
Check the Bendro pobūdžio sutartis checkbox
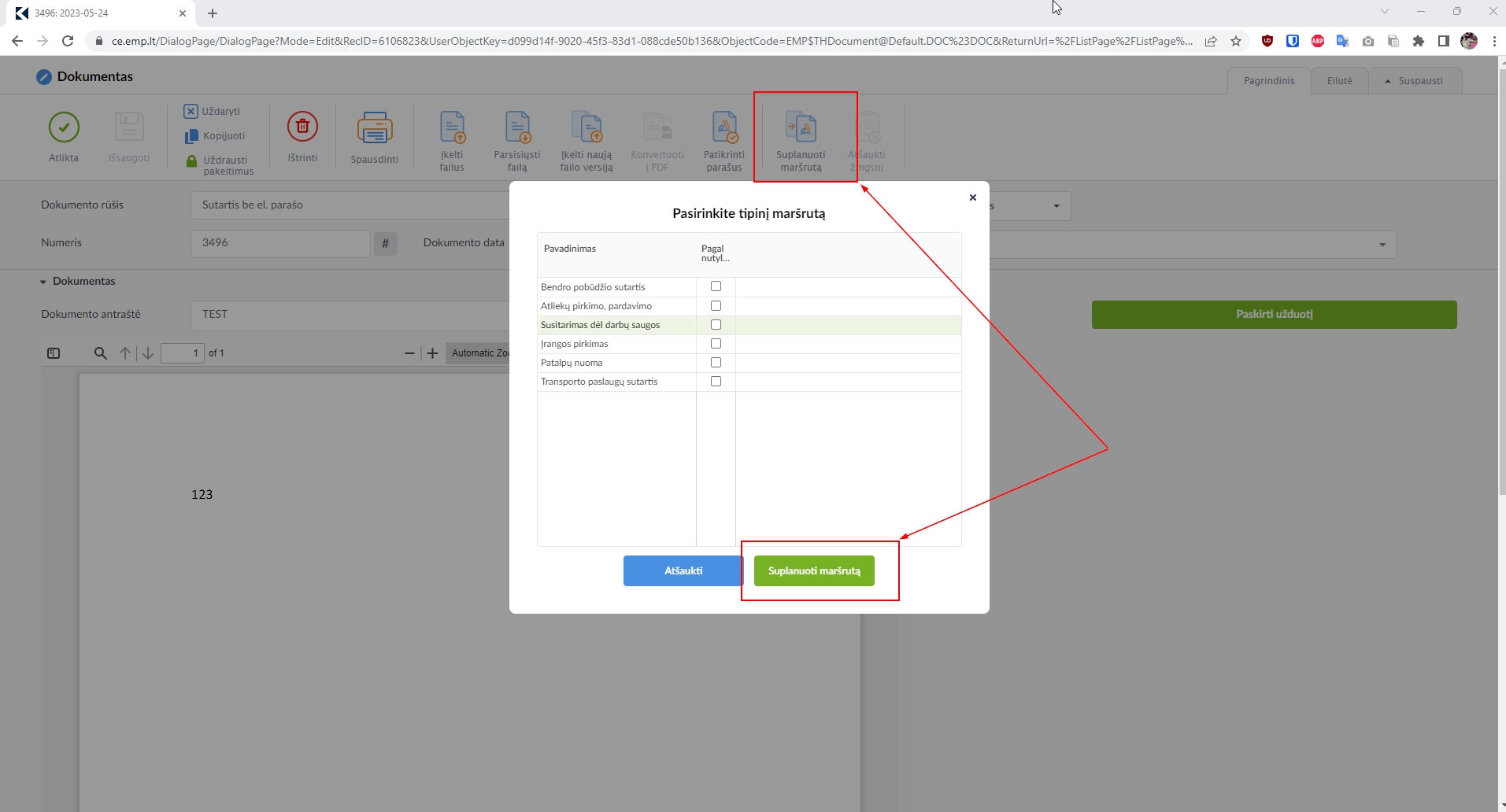coord(716,286)
